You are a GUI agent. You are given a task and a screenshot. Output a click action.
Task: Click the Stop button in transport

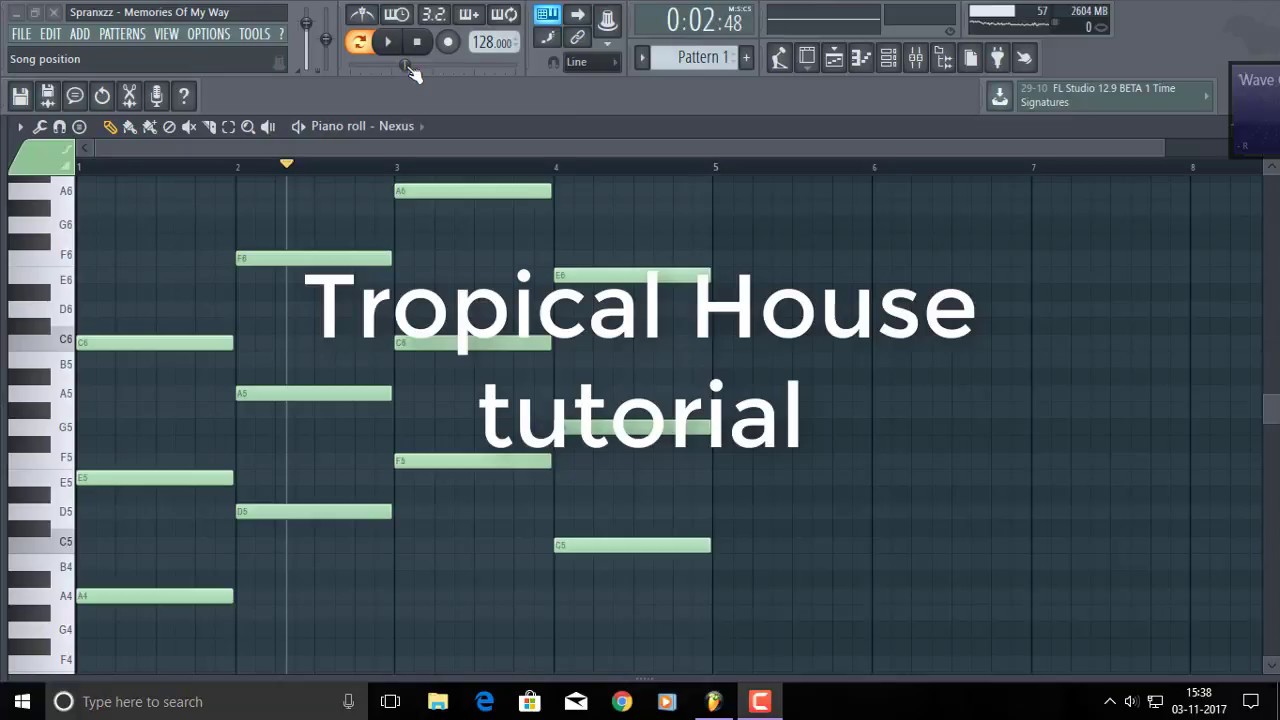417,42
